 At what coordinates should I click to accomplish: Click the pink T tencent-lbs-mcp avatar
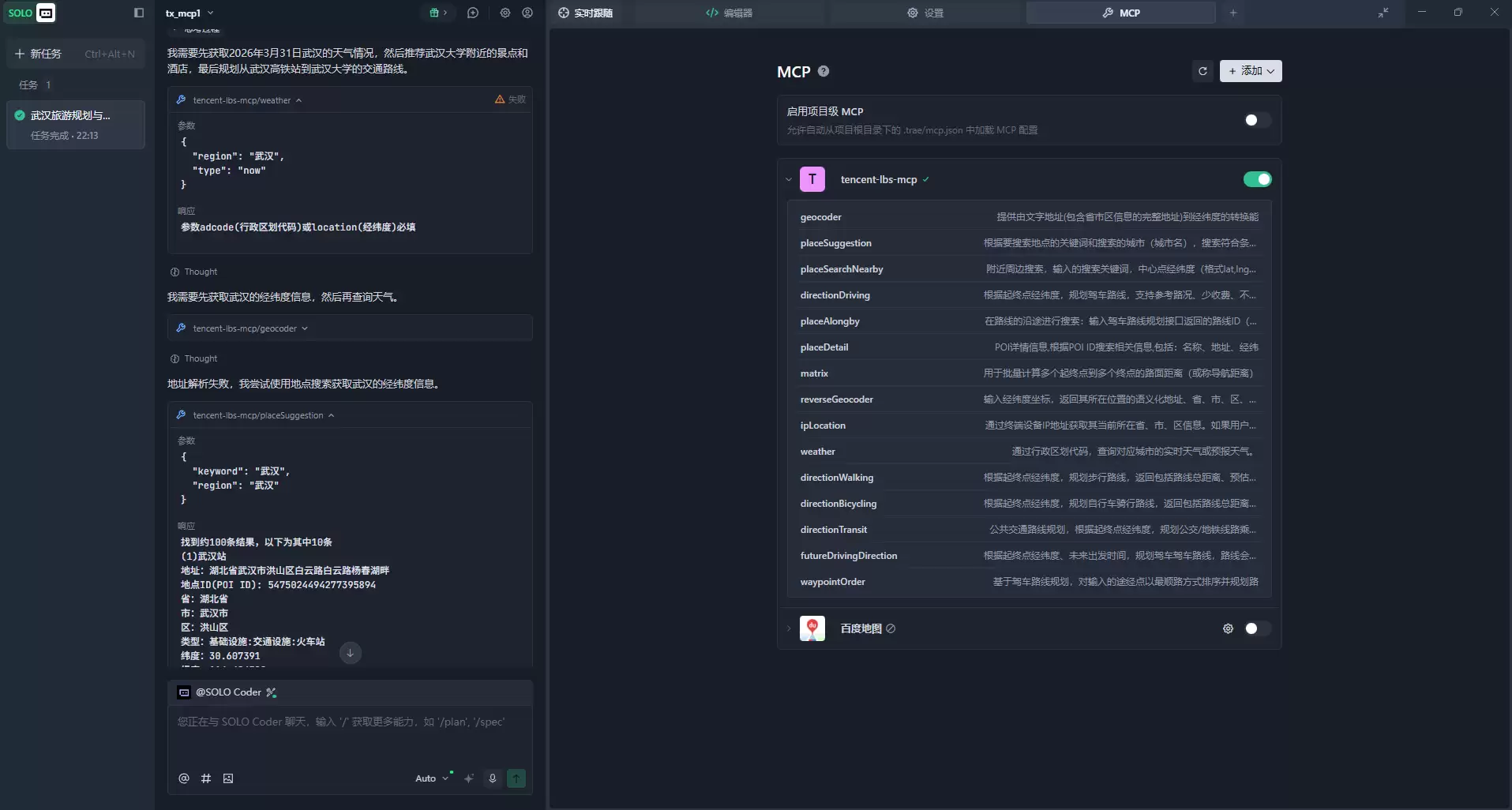812,179
